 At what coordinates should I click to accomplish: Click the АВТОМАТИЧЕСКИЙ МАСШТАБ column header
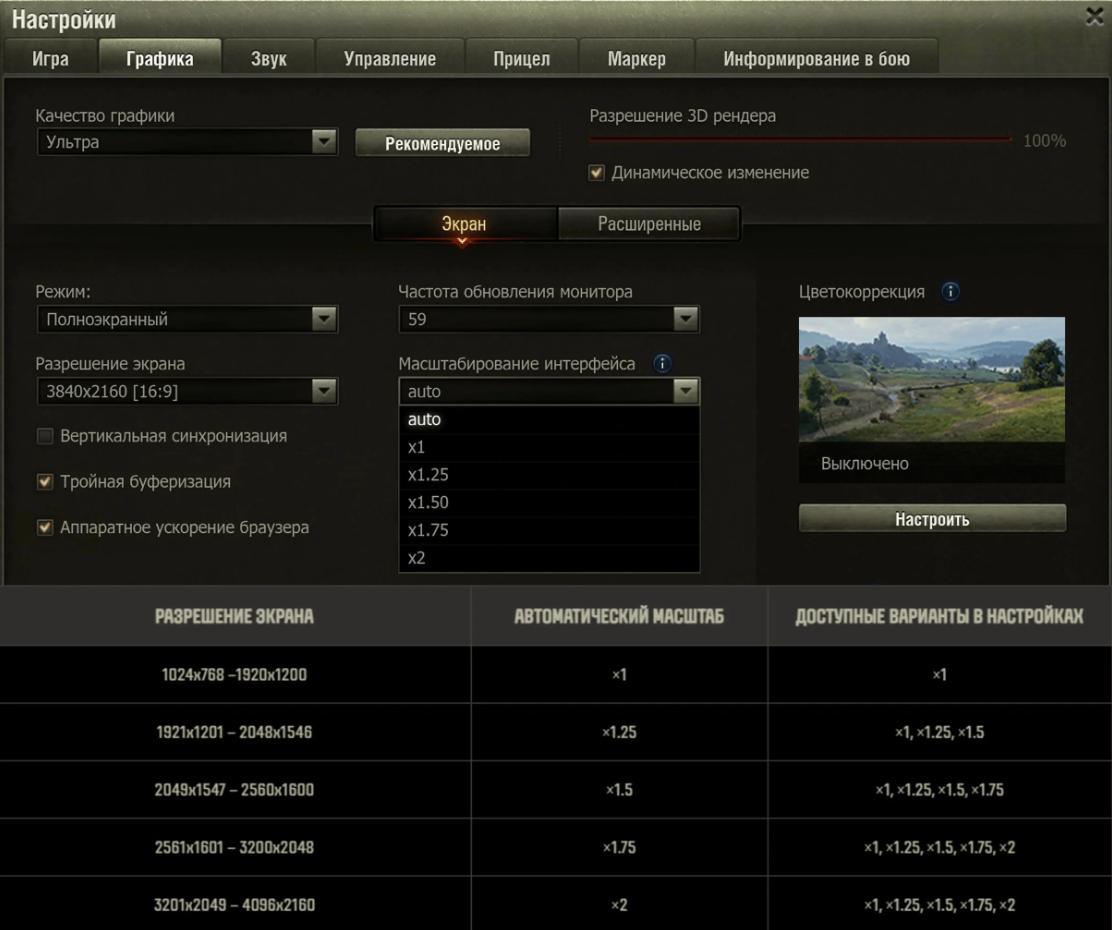click(619, 616)
